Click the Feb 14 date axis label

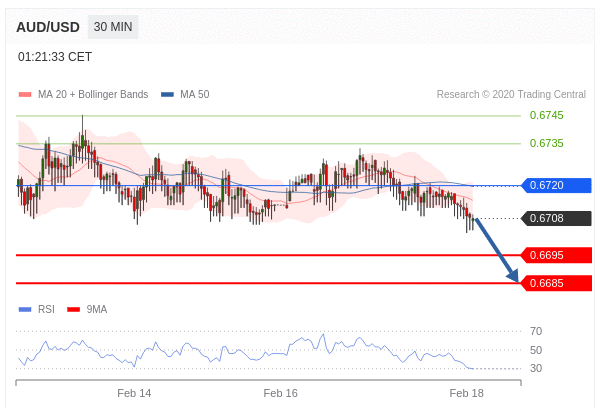134,393
